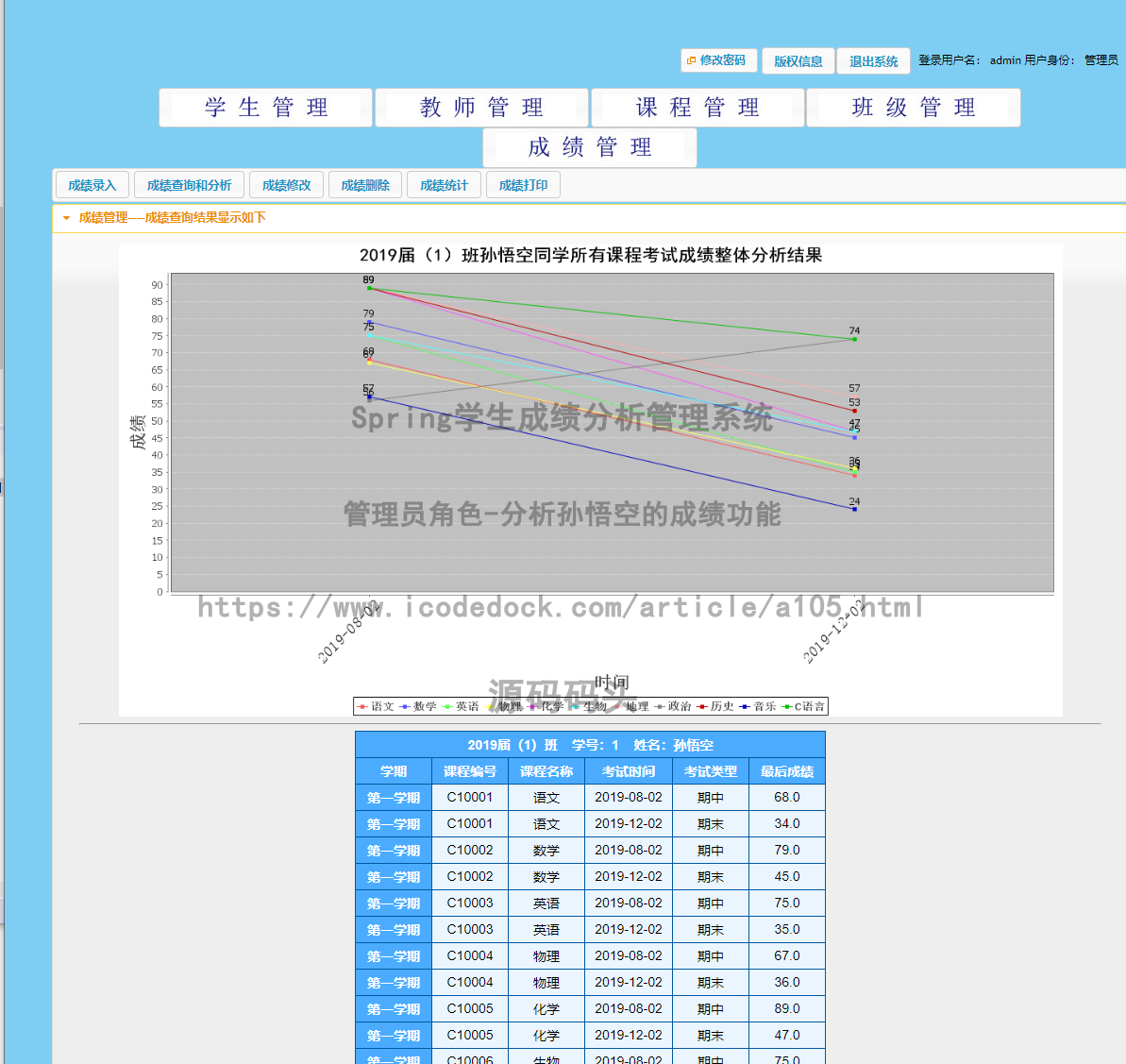Hide the 物理 line via its legend entry

pyautogui.click(x=490, y=705)
